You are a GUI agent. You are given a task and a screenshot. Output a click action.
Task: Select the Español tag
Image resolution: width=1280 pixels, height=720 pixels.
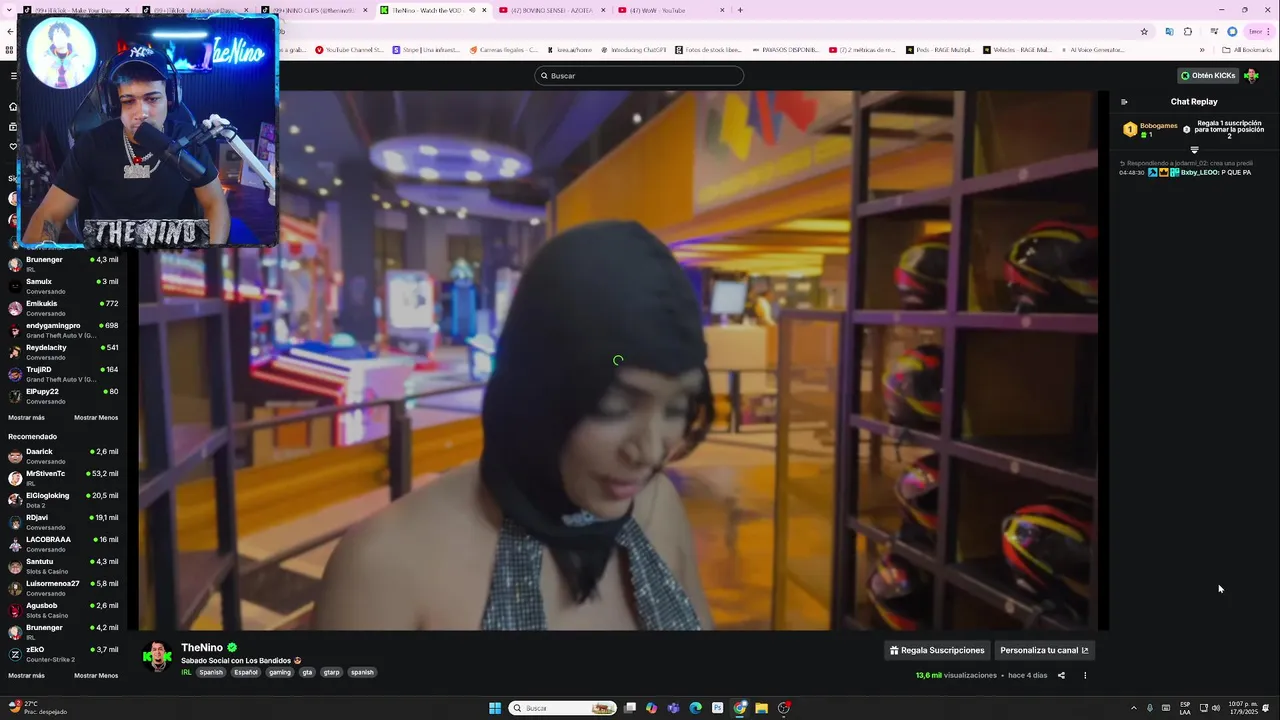pos(246,672)
